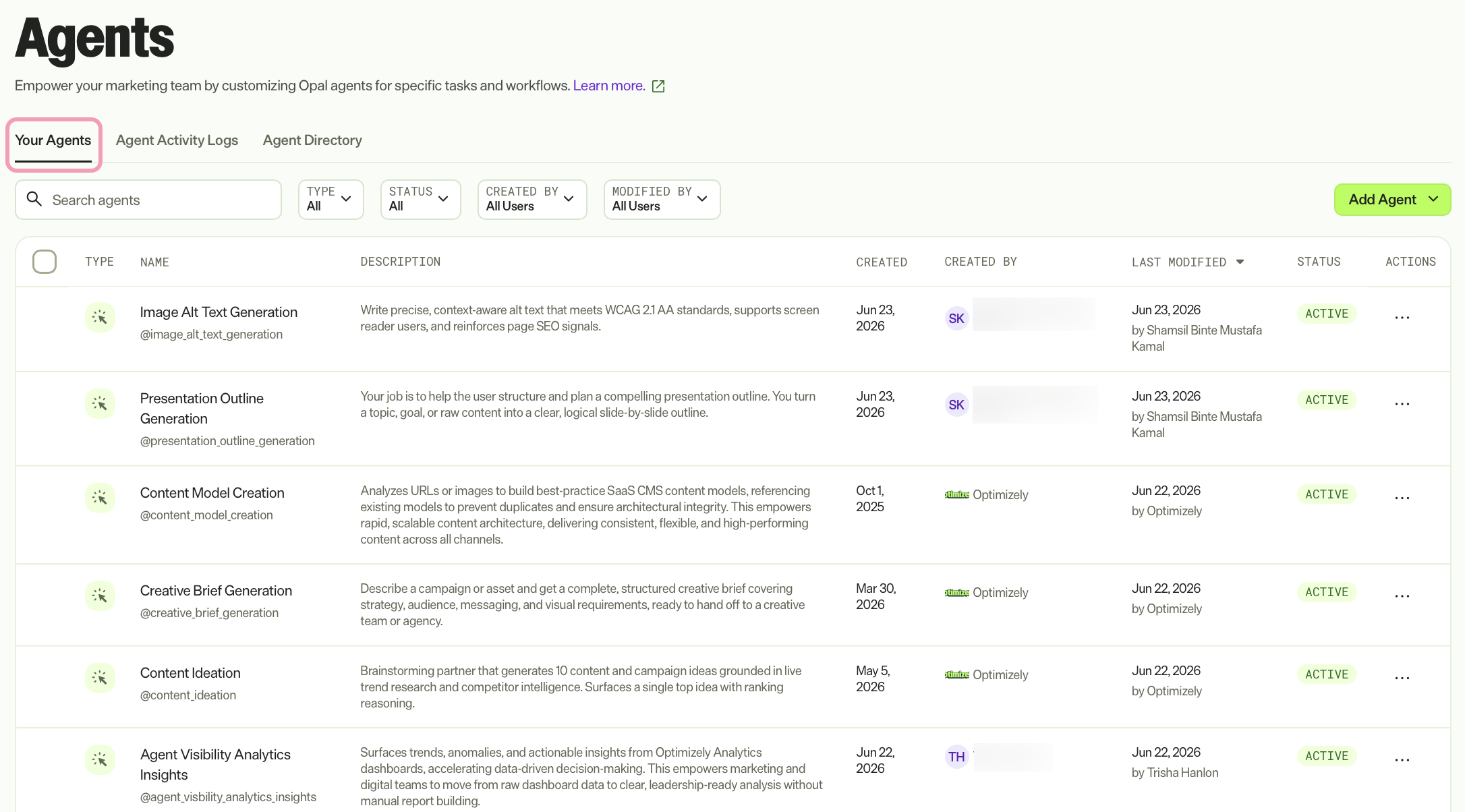Click the Created column header

pos(882,262)
